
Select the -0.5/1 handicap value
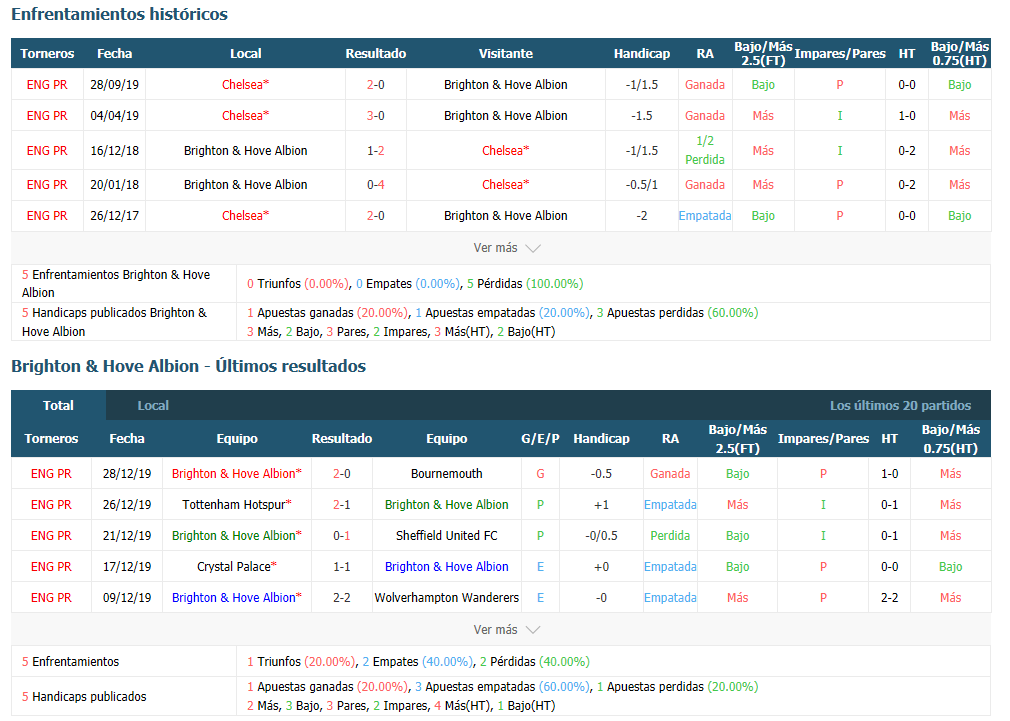(642, 184)
